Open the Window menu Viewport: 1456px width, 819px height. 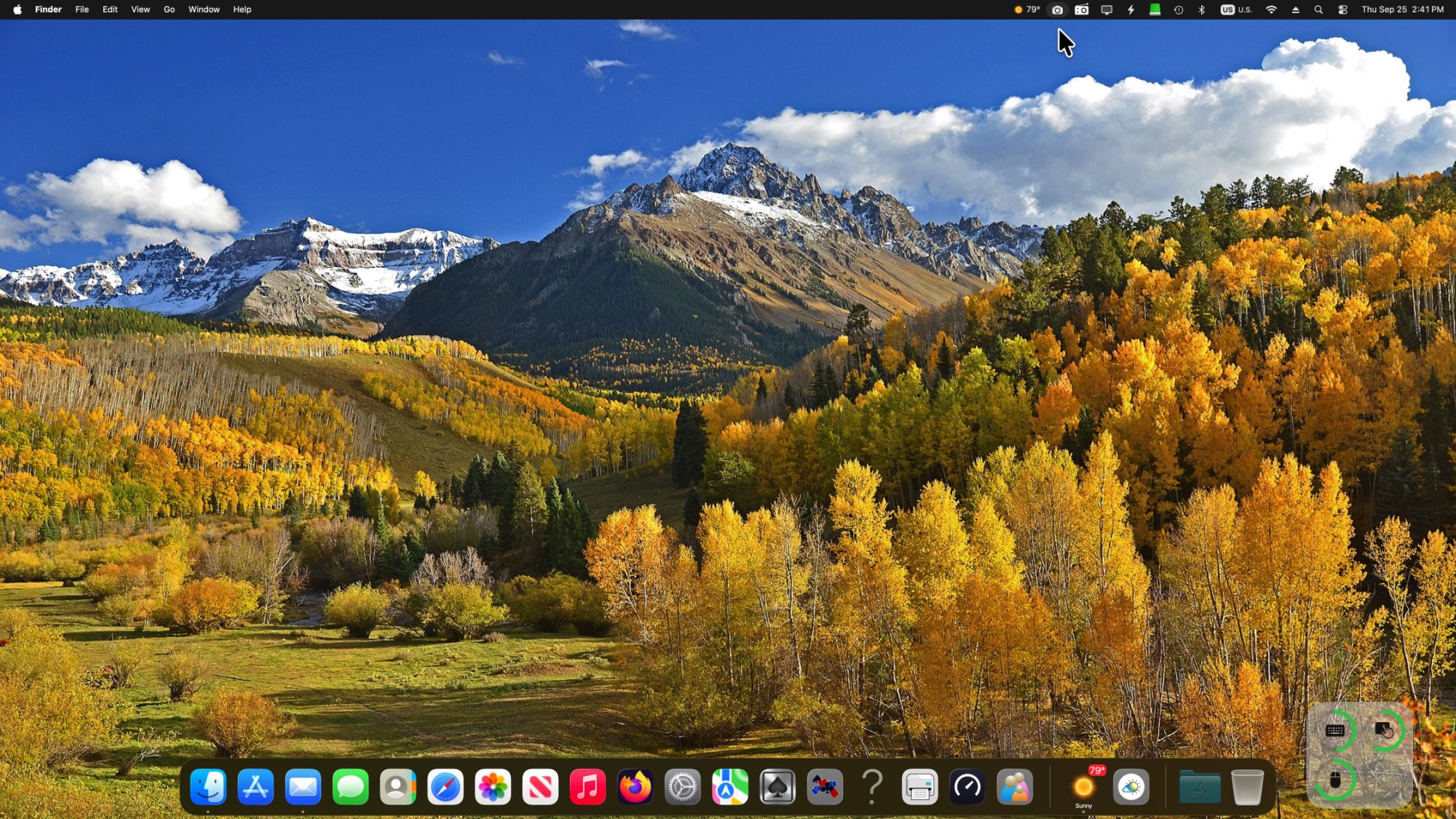click(x=204, y=9)
